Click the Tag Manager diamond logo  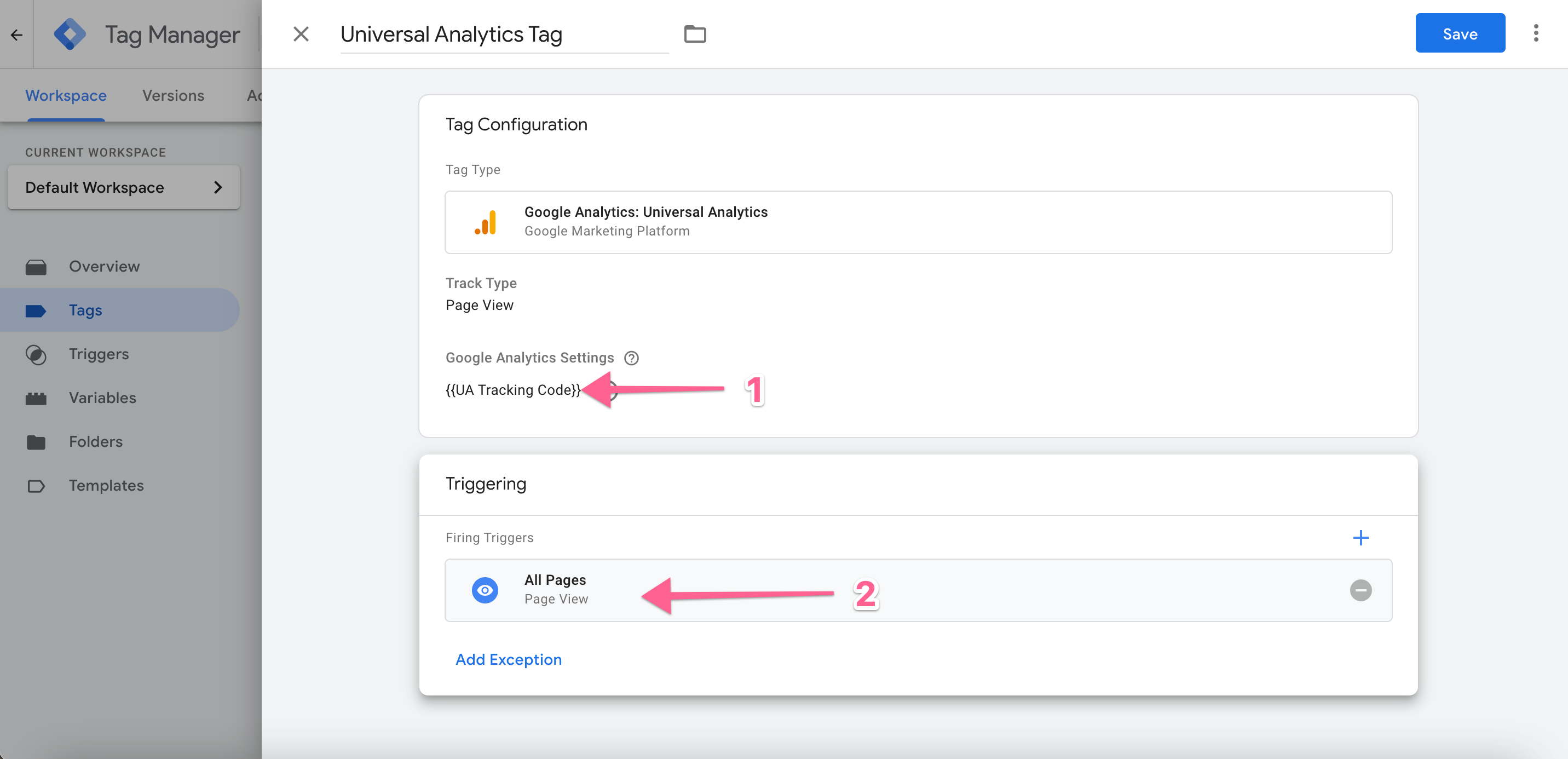(70, 34)
